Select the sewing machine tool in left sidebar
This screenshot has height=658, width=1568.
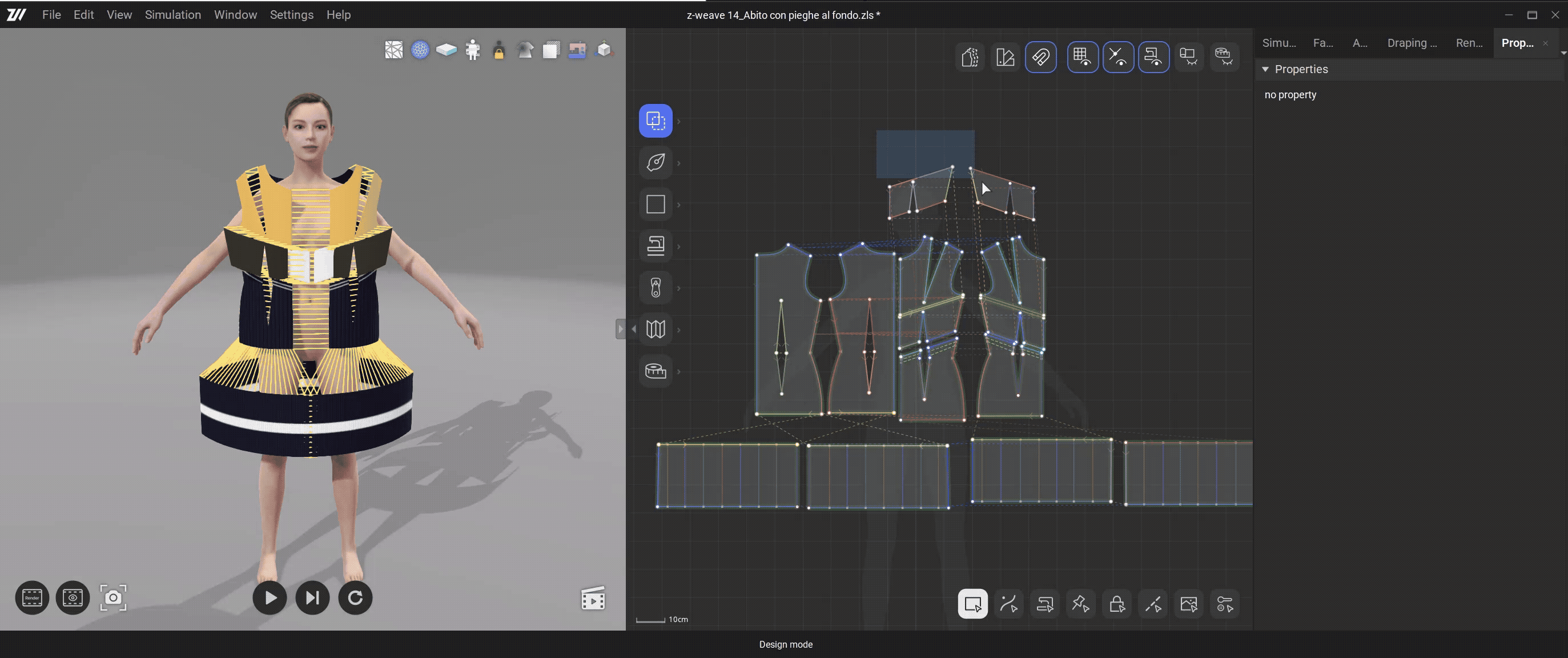pyautogui.click(x=655, y=246)
